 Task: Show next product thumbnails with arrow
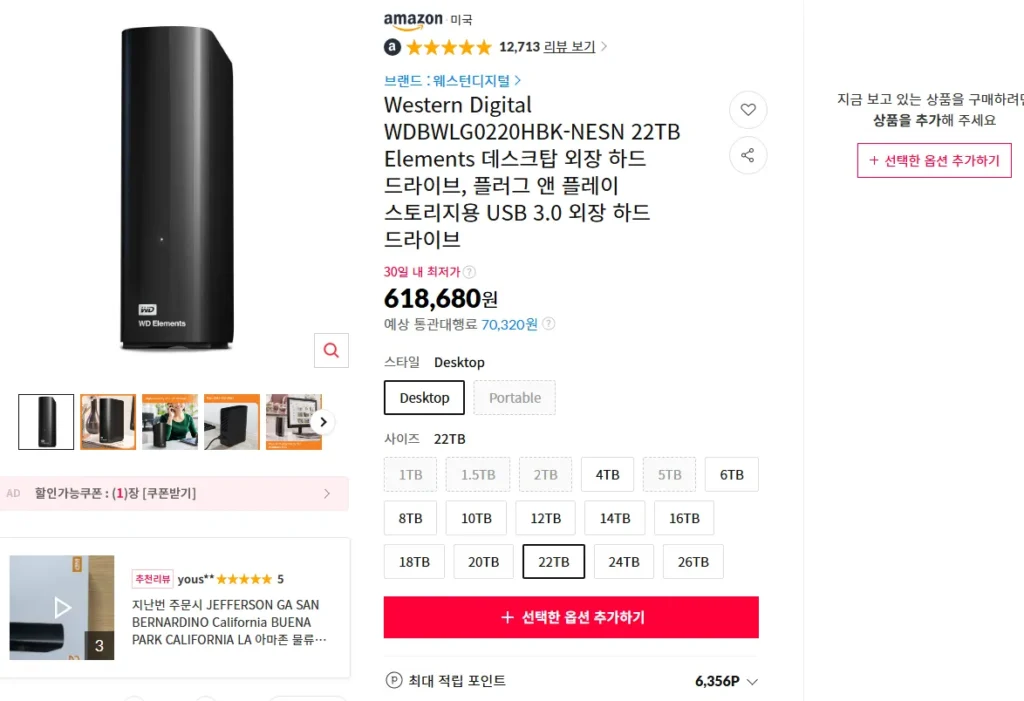[323, 422]
